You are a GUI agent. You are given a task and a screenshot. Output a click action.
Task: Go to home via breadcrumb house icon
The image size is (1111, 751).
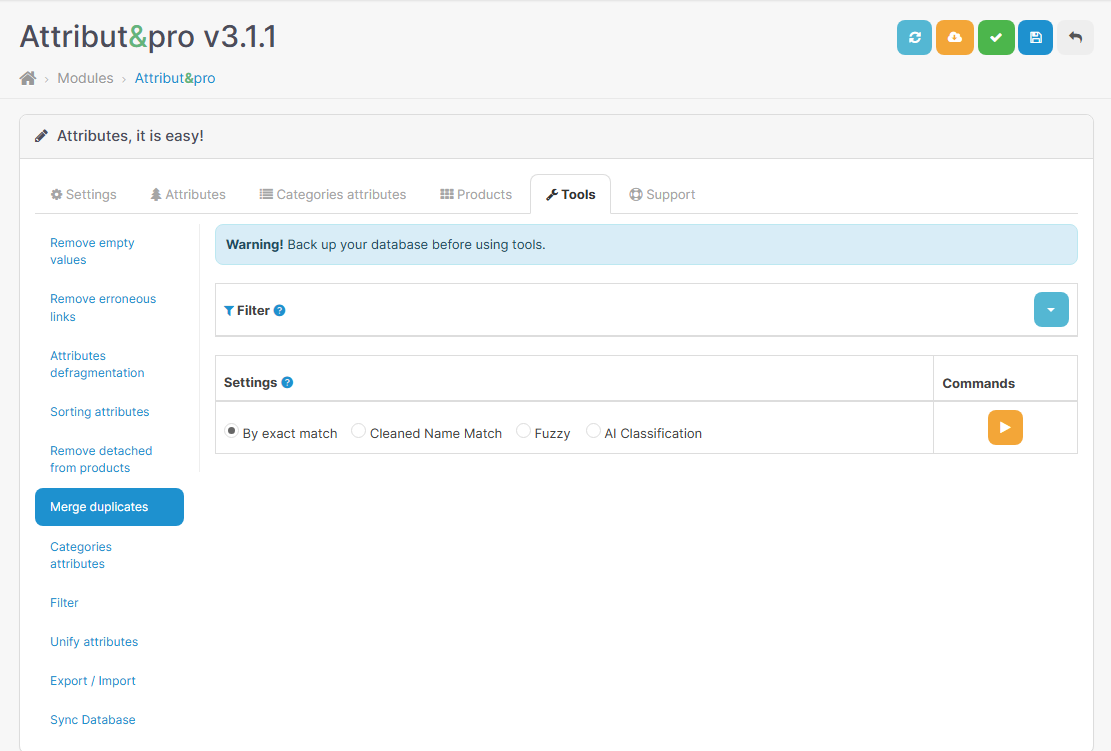click(28, 78)
